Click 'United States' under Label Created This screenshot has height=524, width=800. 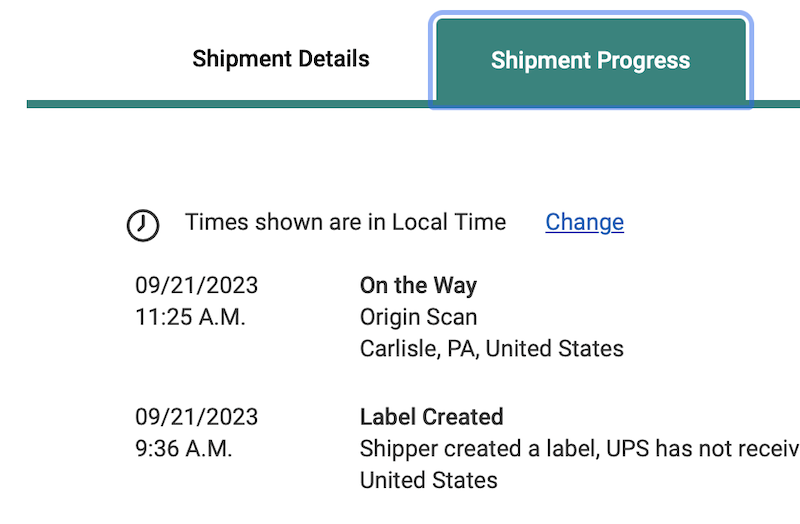tap(428, 480)
